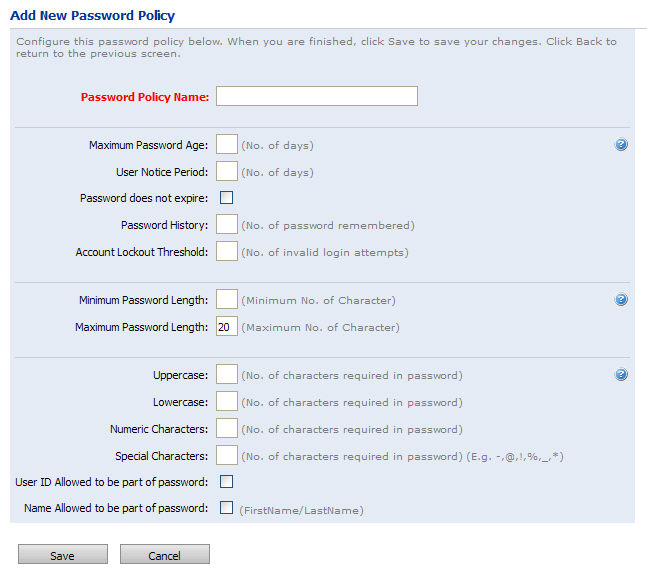Focus the Password Policy Name field
This screenshot has width=647, height=573.
tap(316, 97)
